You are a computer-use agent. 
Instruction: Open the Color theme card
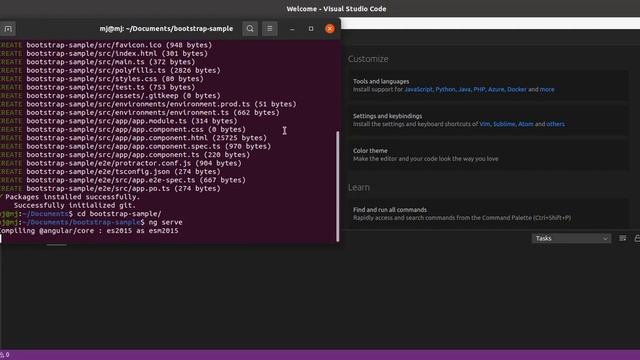pyautogui.click(x=488, y=155)
